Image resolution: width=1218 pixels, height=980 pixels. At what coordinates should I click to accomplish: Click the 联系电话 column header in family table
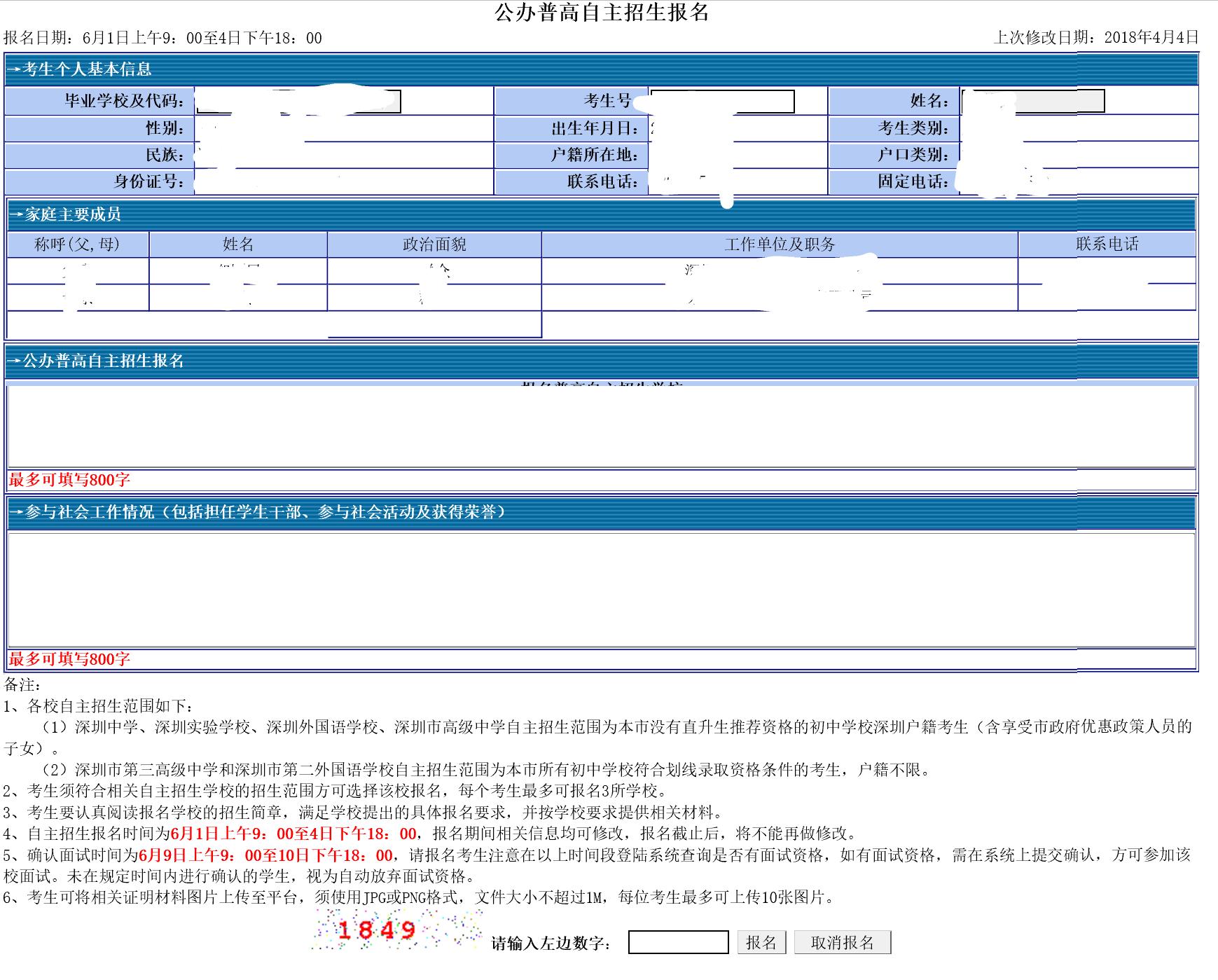click(1107, 244)
